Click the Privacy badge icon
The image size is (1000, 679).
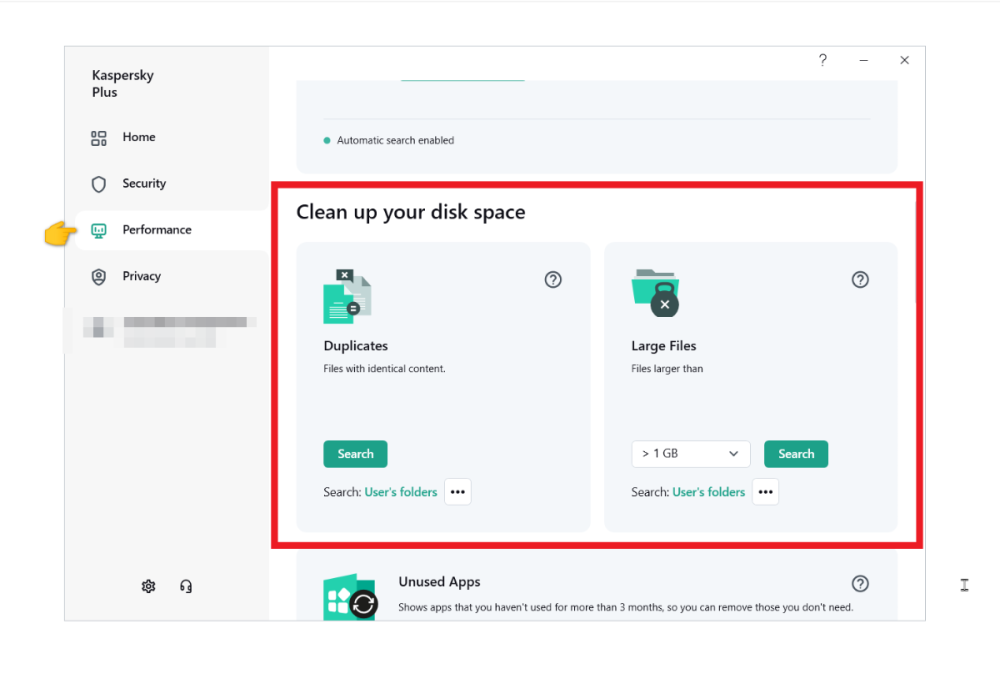[98, 277]
